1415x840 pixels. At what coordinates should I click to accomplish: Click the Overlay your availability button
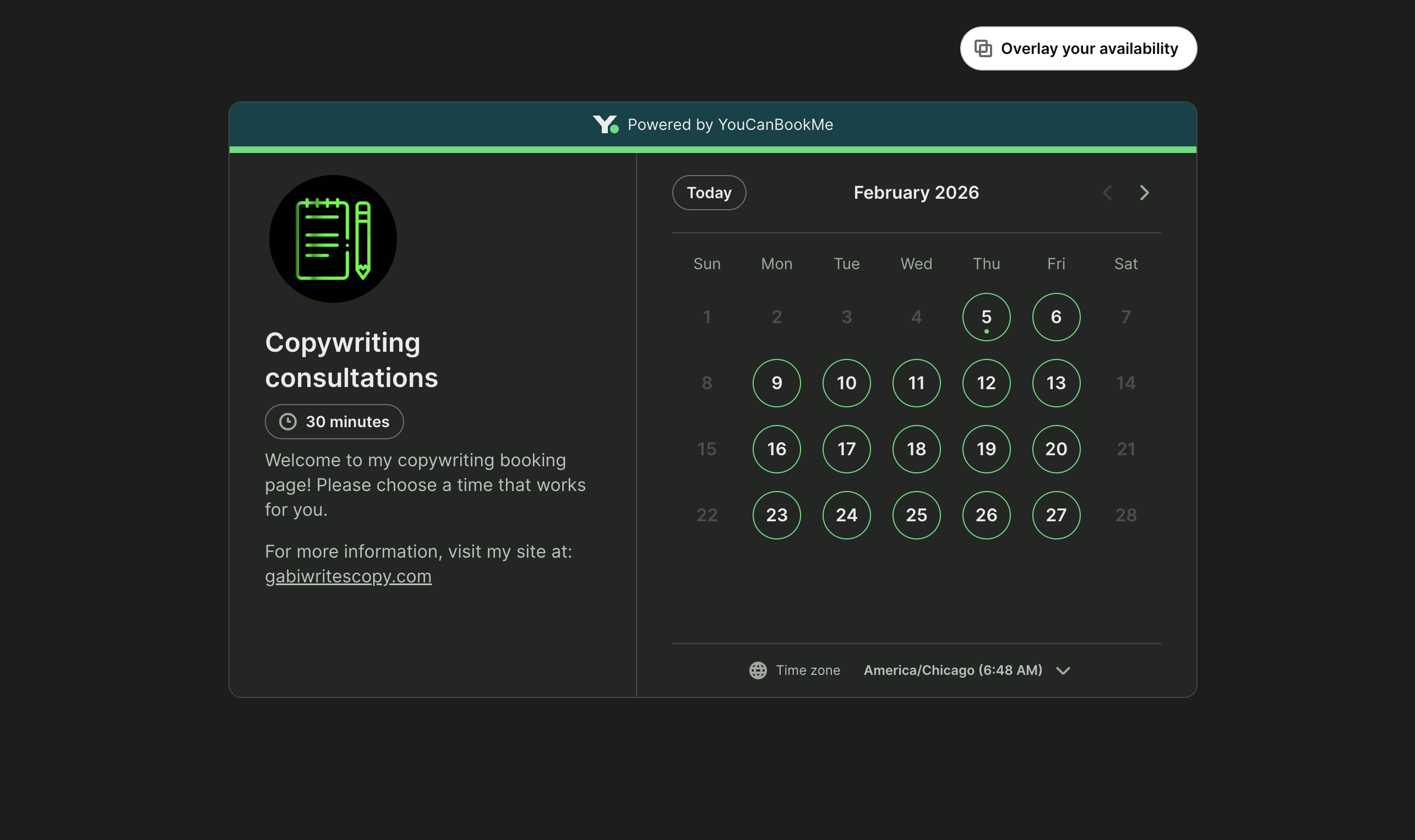(x=1078, y=48)
